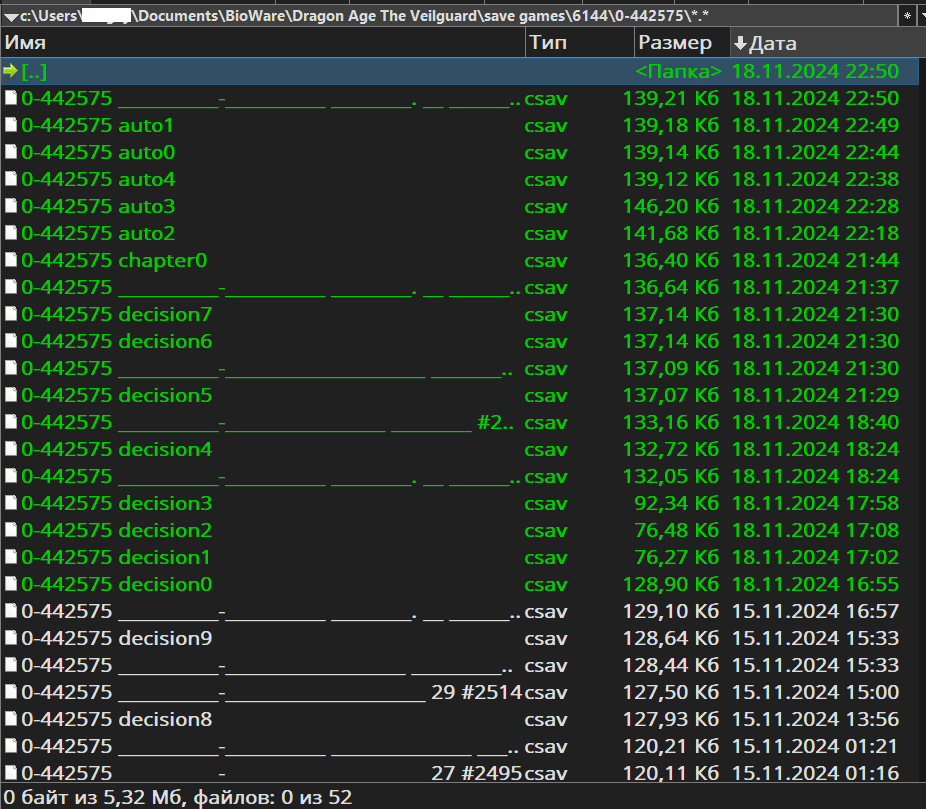This screenshot has height=809, width=926.
Task: Click the date 15.11.2024 13:56
Action: (x=815, y=719)
